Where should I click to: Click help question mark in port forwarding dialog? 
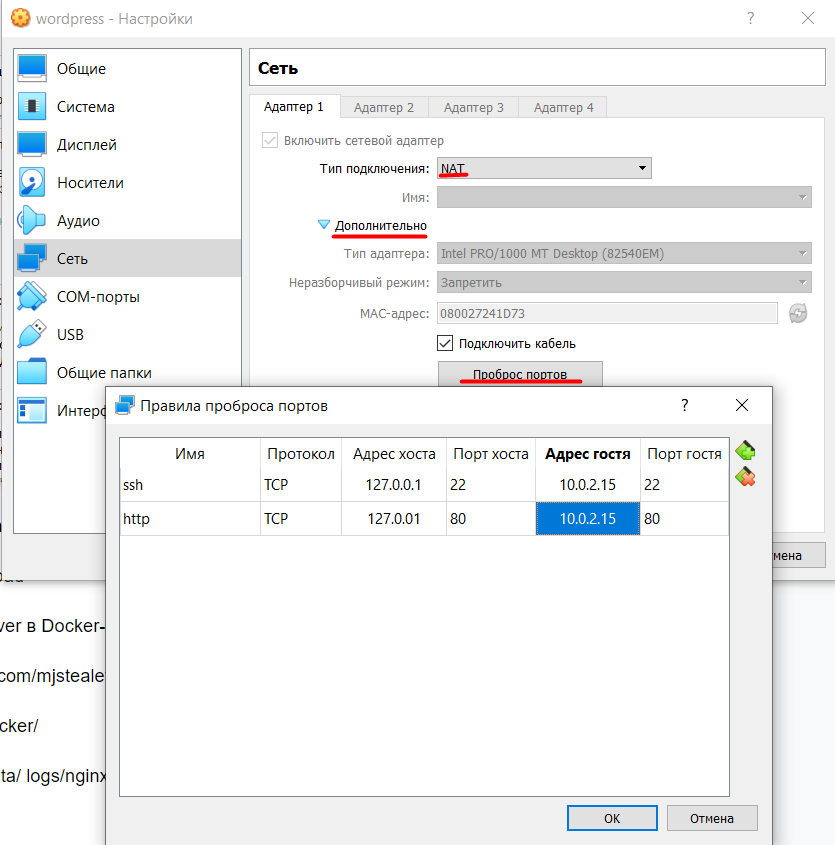point(685,405)
